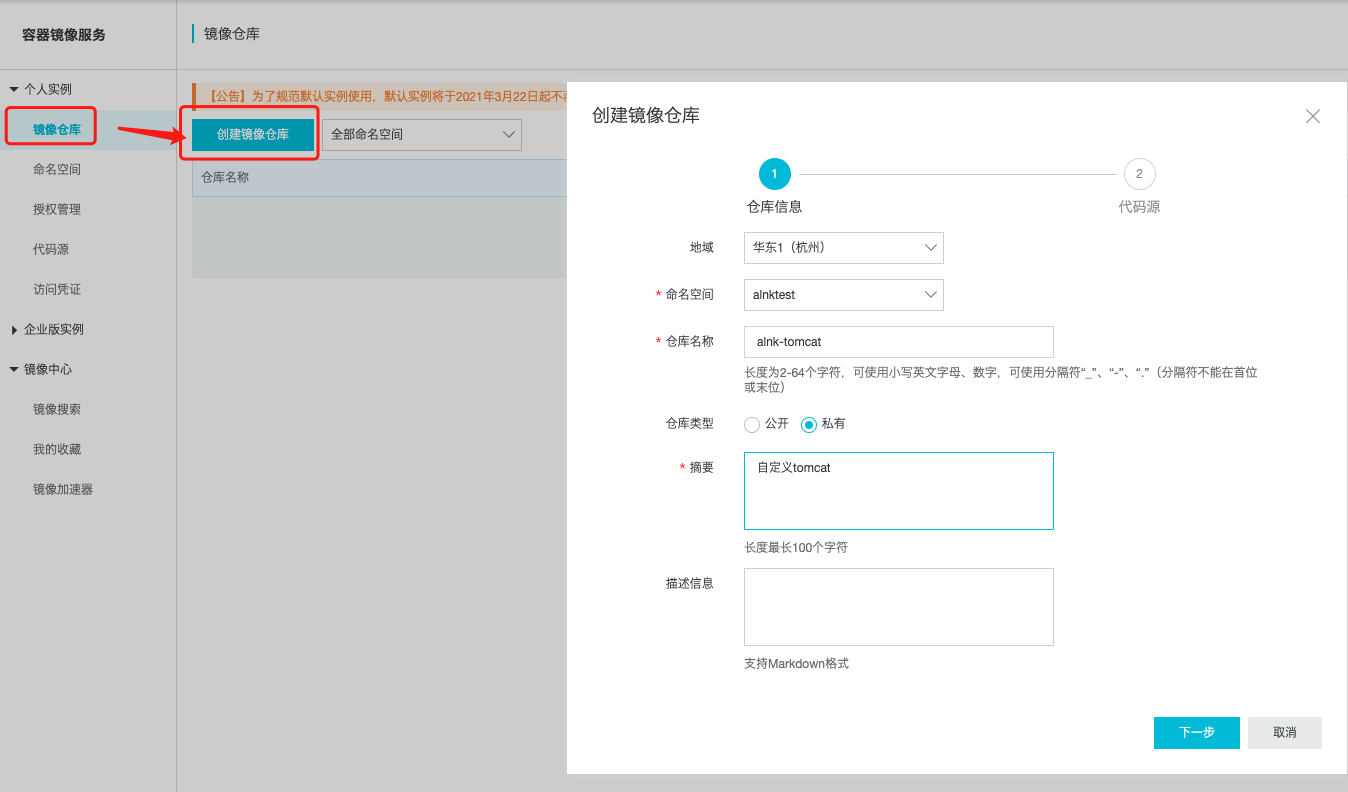Click the 镜像仓库 page heading

tap(232, 34)
